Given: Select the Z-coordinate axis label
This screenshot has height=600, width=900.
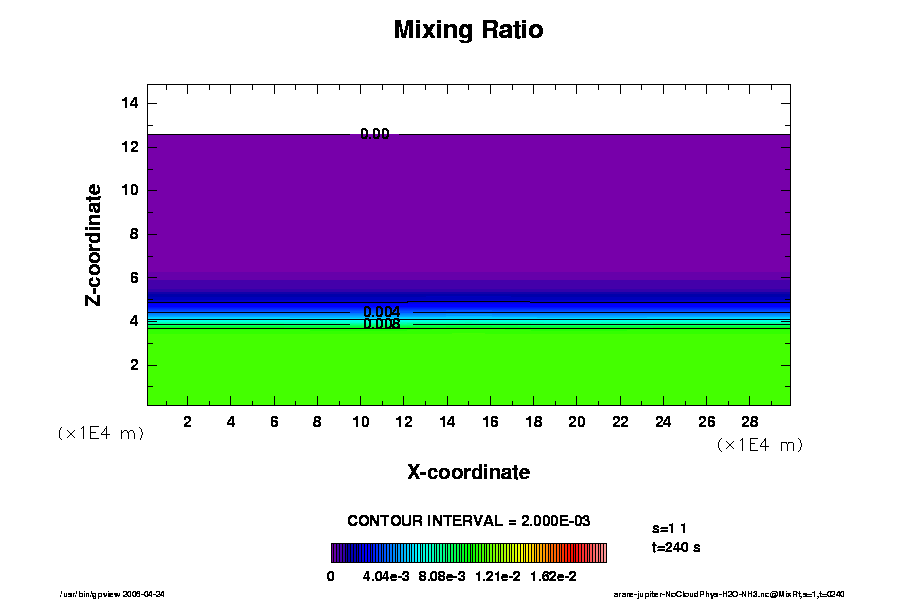Looking at the screenshot, I should (94, 244).
